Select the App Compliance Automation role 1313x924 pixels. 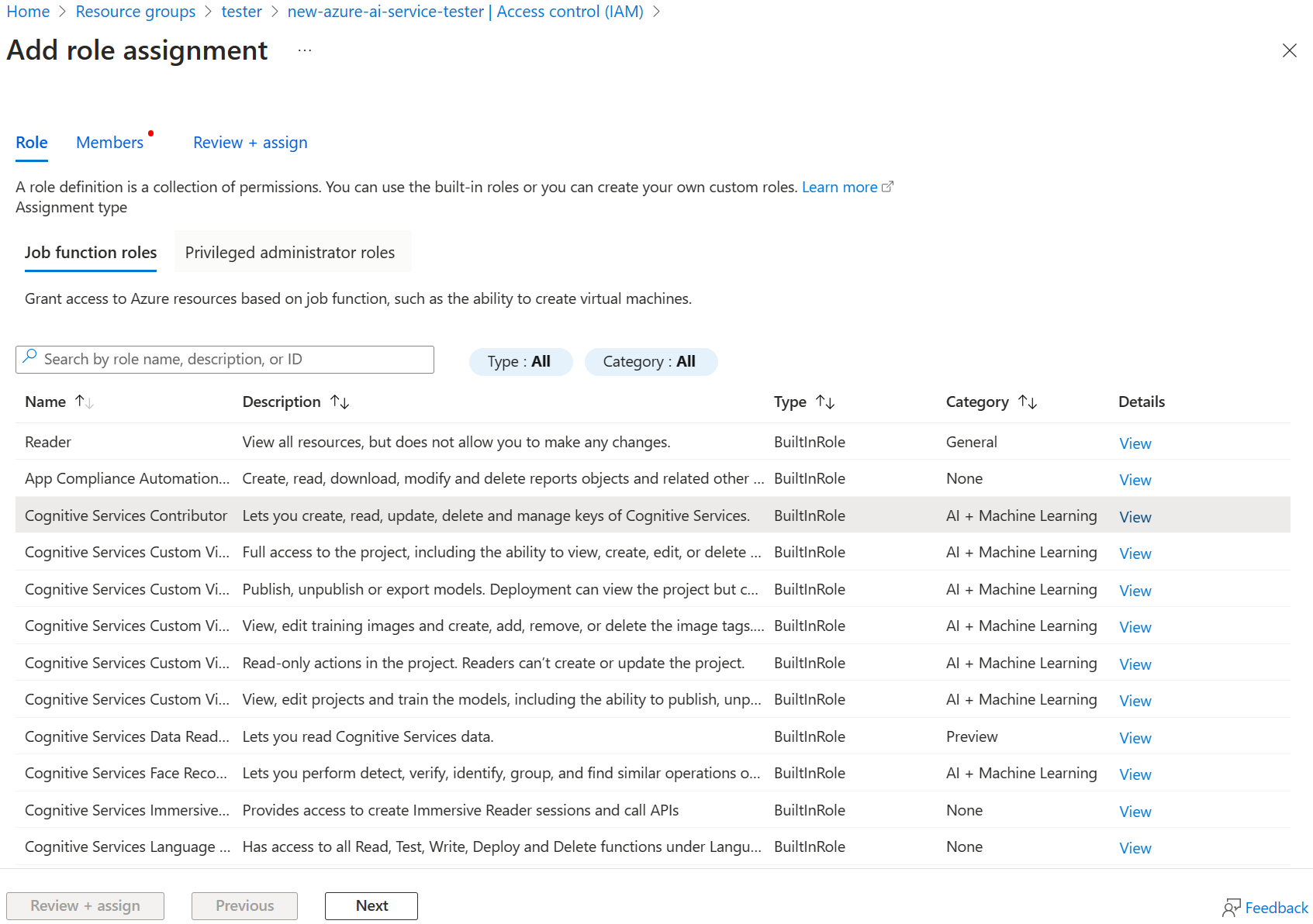653,478
